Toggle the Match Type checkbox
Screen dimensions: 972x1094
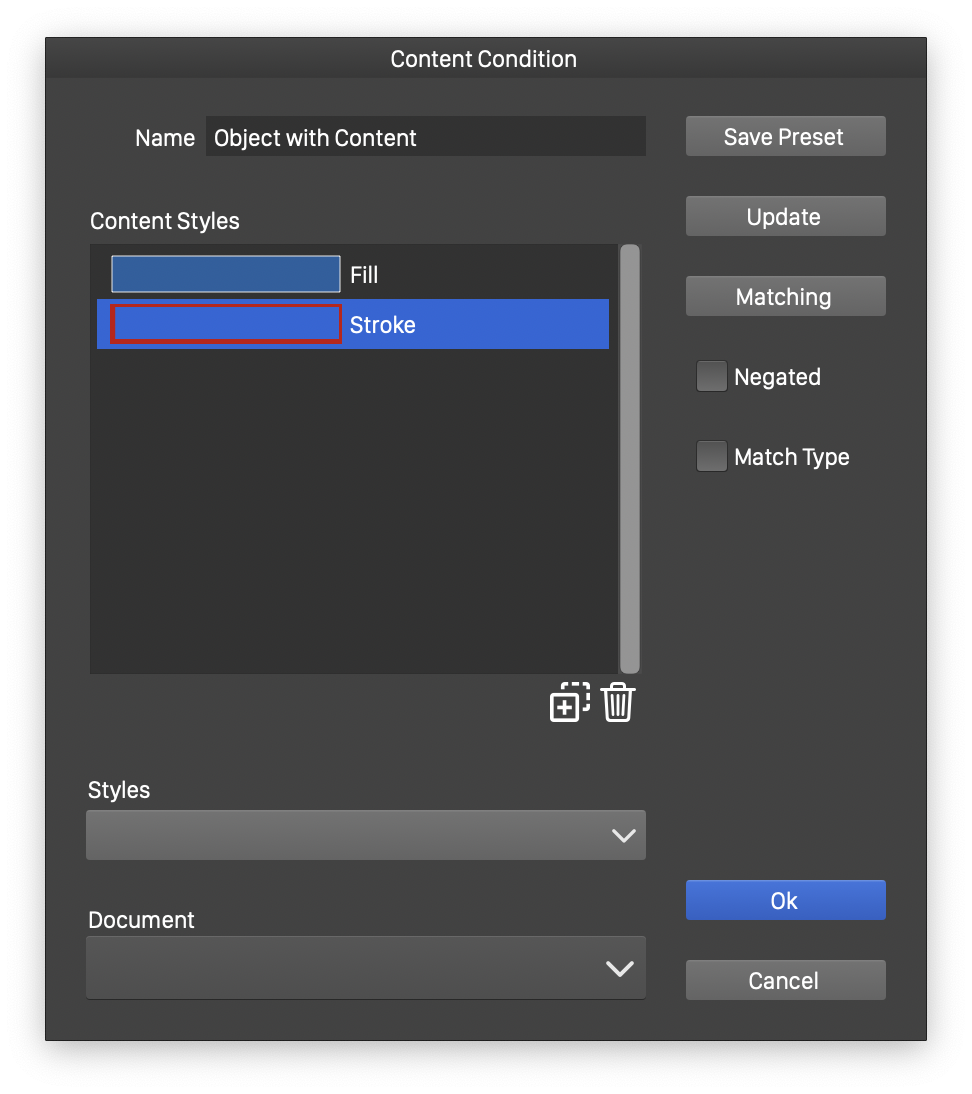point(711,457)
